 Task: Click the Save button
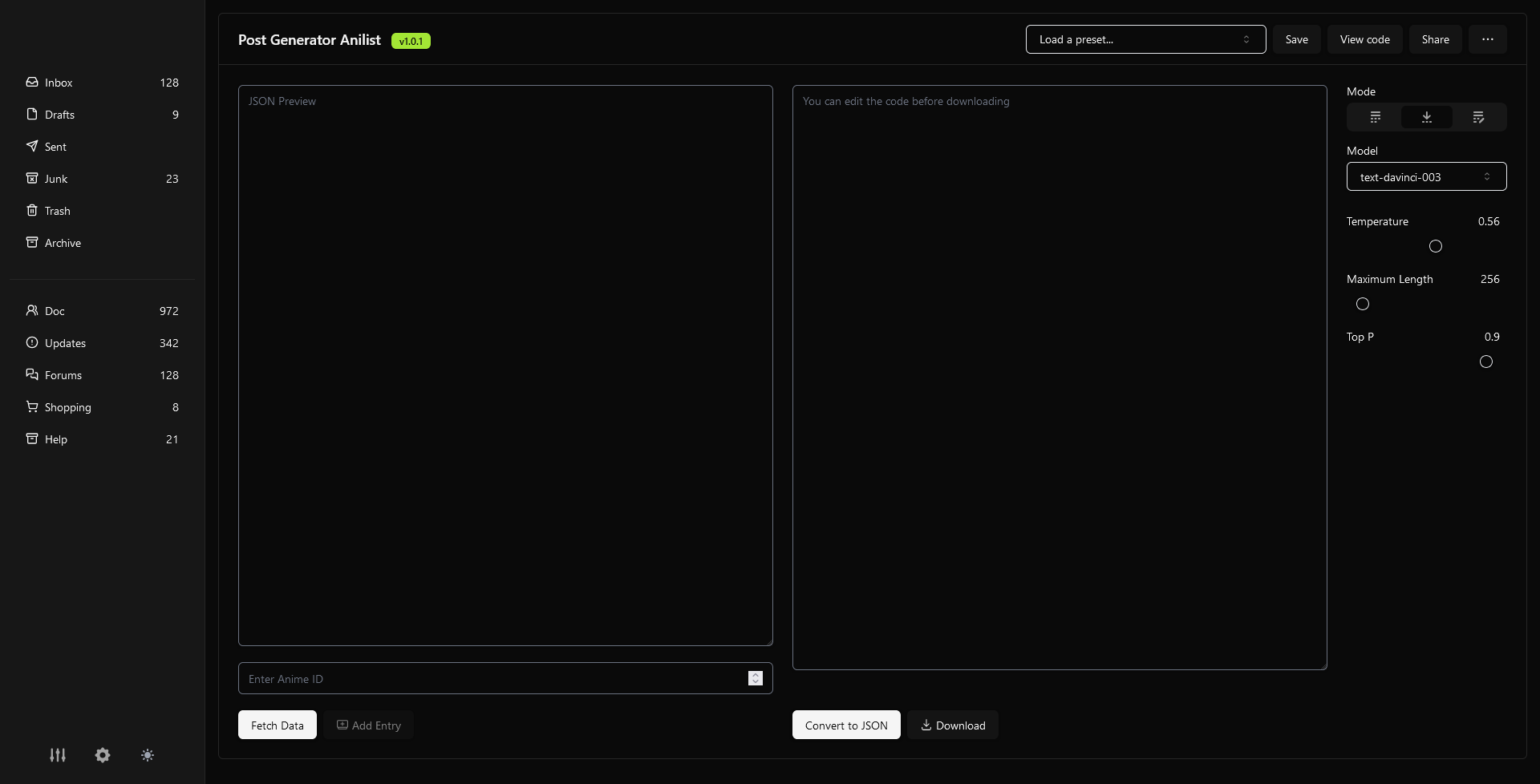[1297, 39]
